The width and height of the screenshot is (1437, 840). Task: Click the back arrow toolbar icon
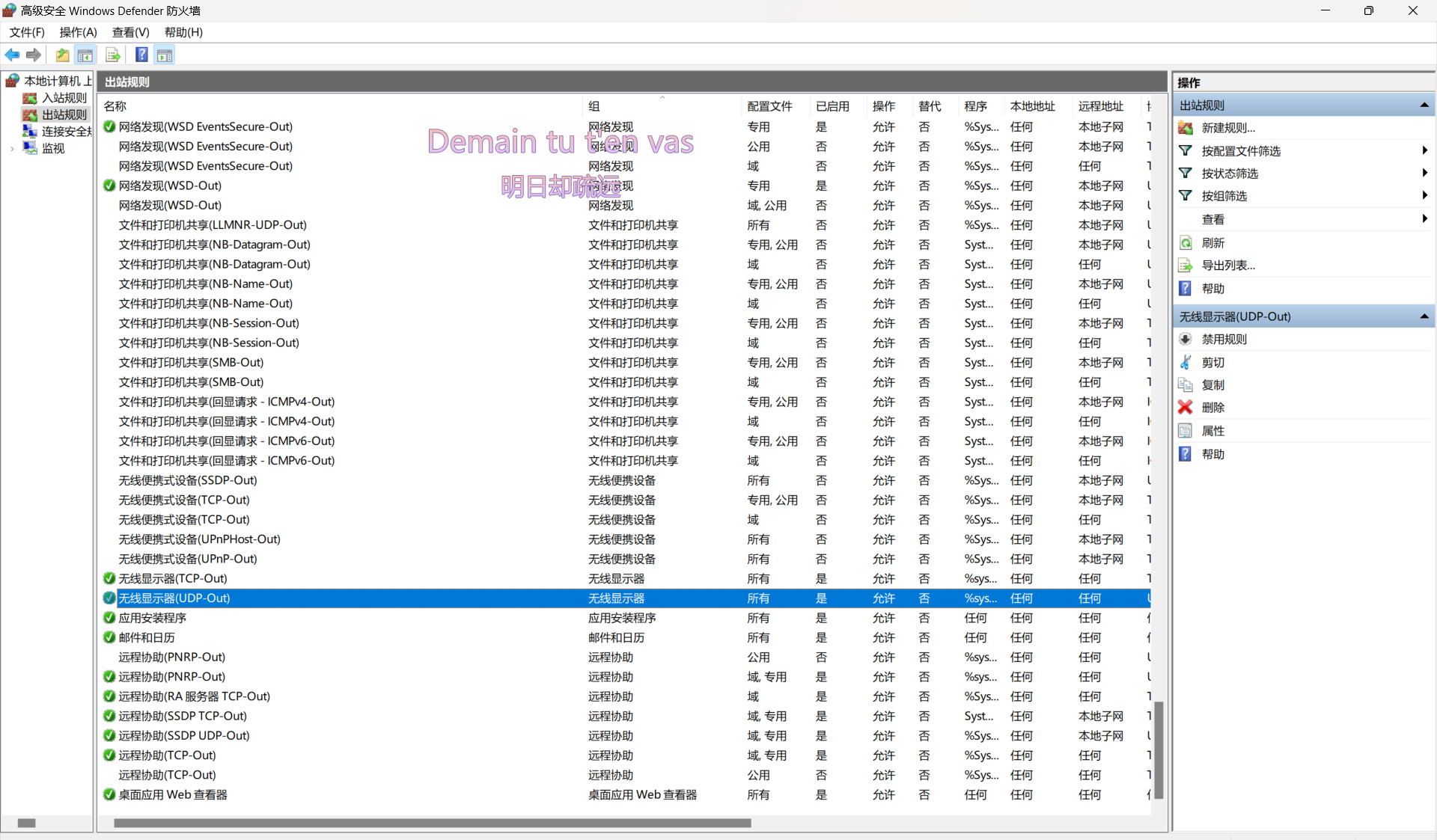click(12, 55)
